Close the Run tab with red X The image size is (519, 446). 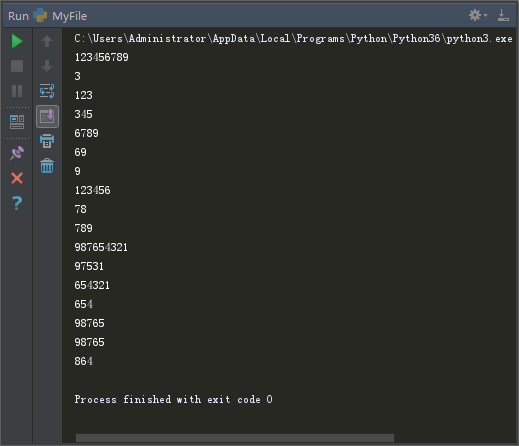(17, 178)
